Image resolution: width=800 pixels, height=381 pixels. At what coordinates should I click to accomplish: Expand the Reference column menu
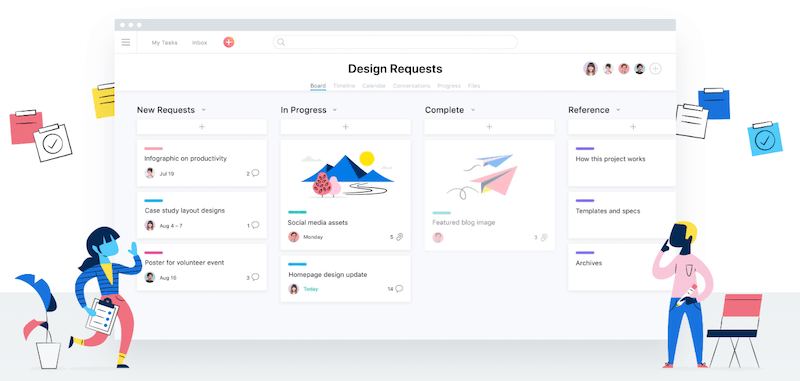[618, 110]
